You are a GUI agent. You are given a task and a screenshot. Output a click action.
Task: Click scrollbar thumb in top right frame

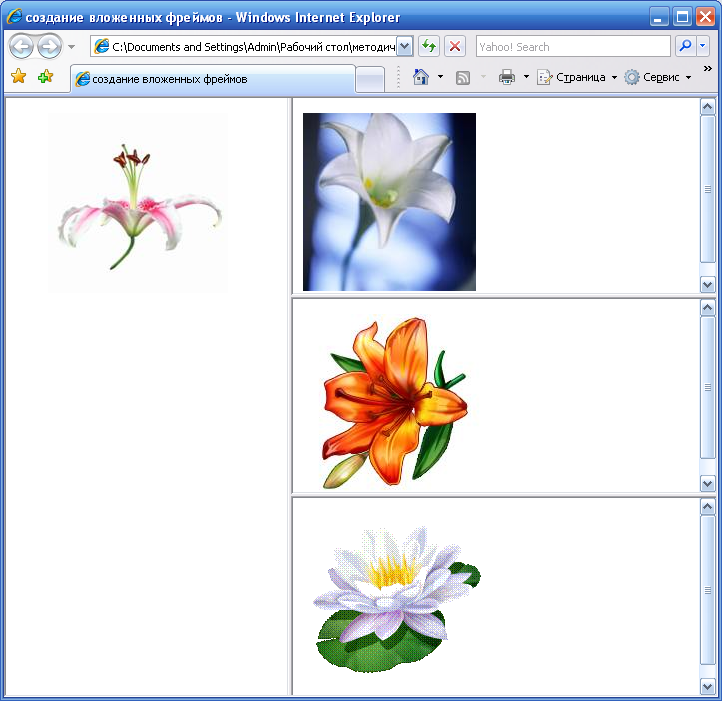click(707, 189)
